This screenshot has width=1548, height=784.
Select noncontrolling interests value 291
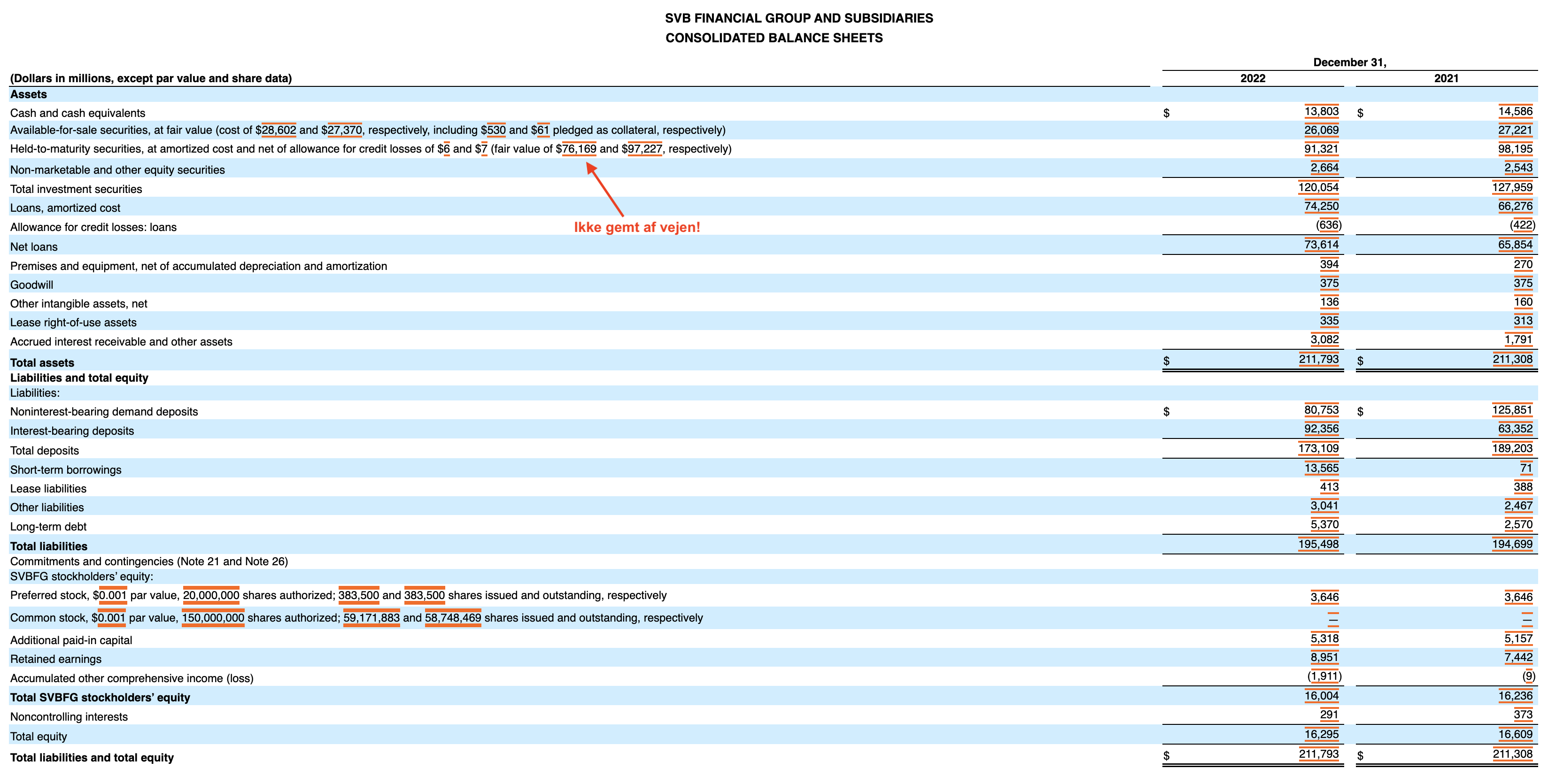click(1329, 715)
